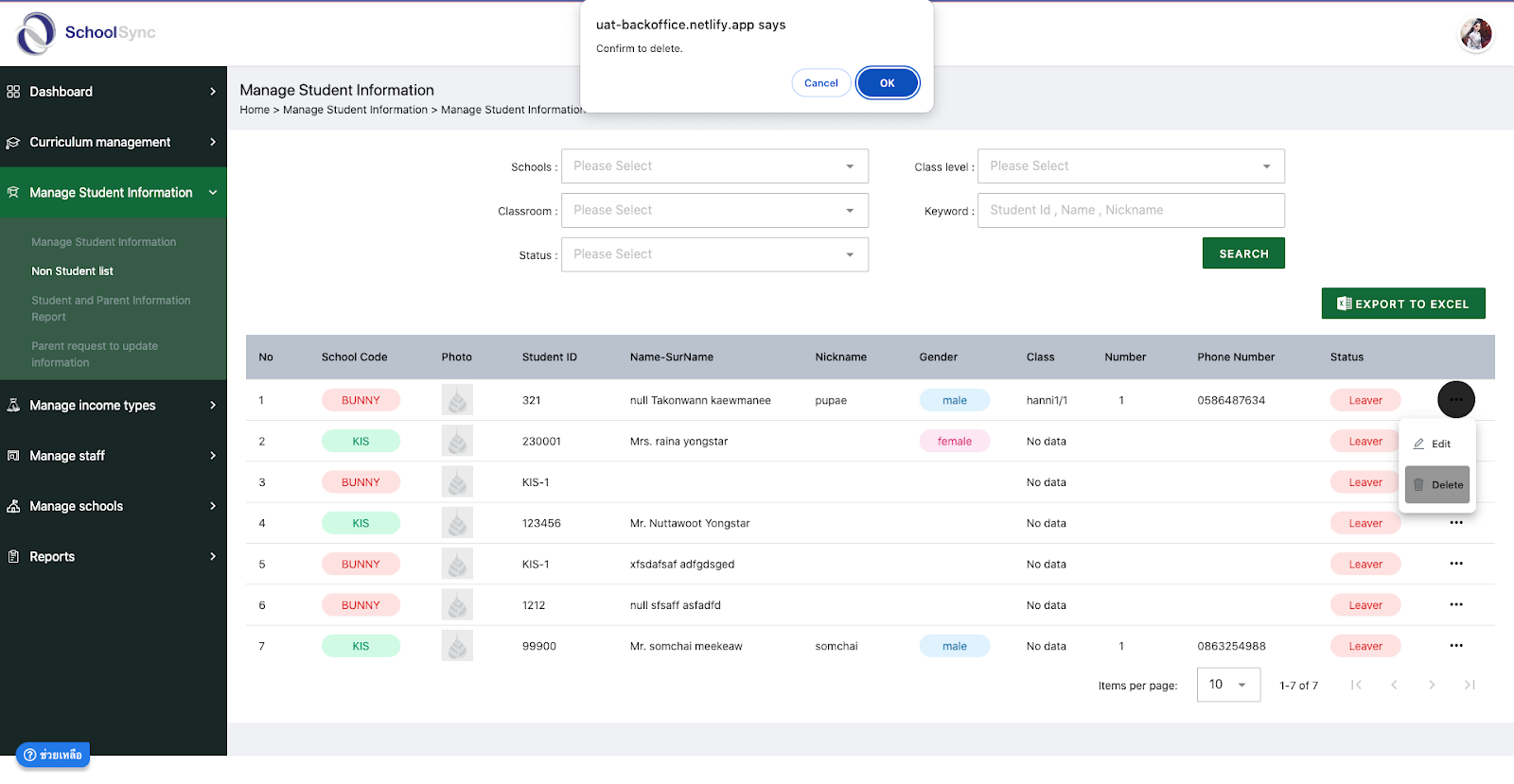Image resolution: width=1514 pixels, height=784 pixels.
Task: Select Delete from the row popup menu
Action: [x=1437, y=484]
